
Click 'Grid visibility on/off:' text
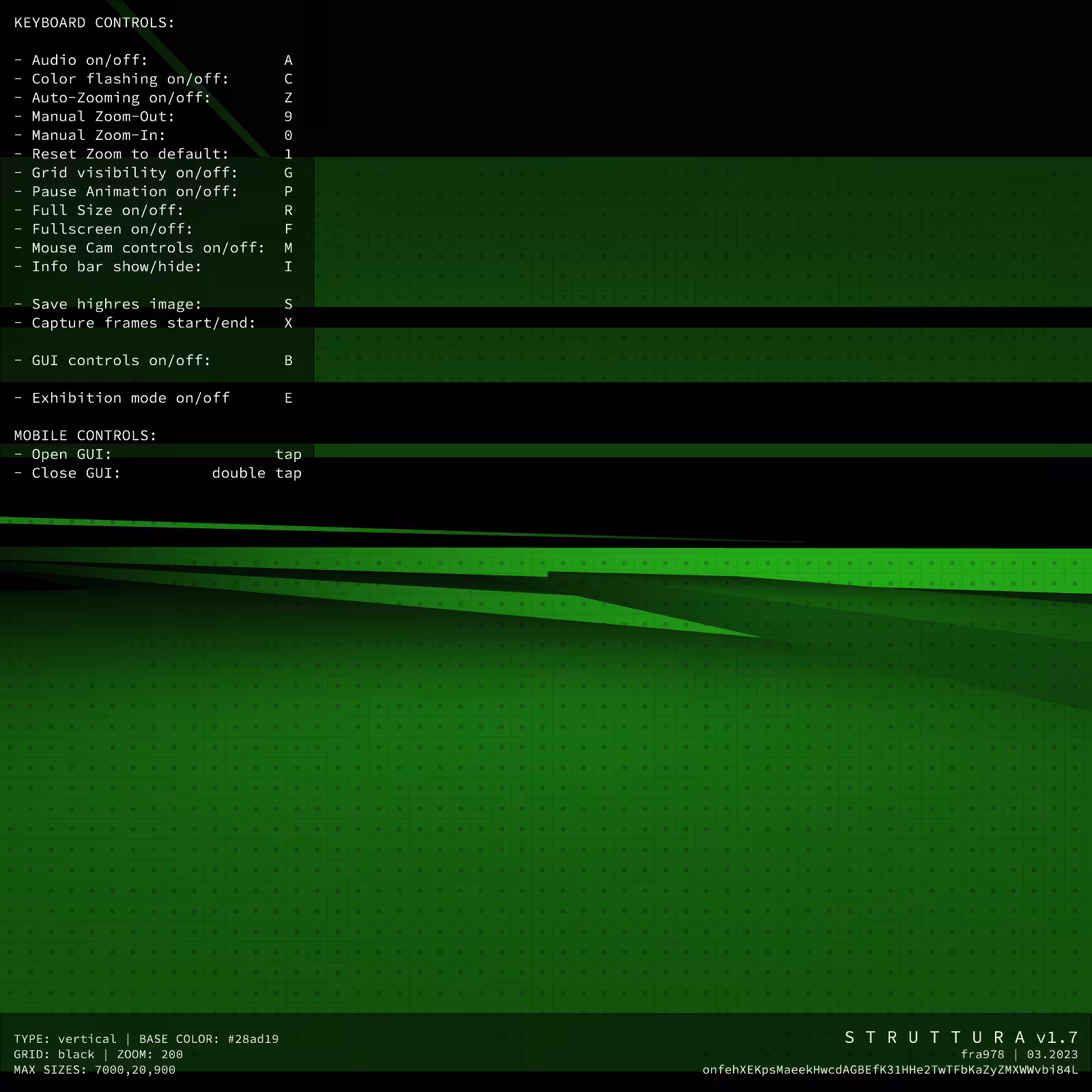134,173
